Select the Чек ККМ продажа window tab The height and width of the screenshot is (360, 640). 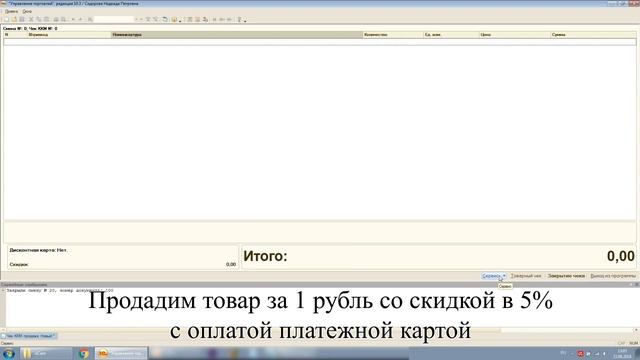29,336
